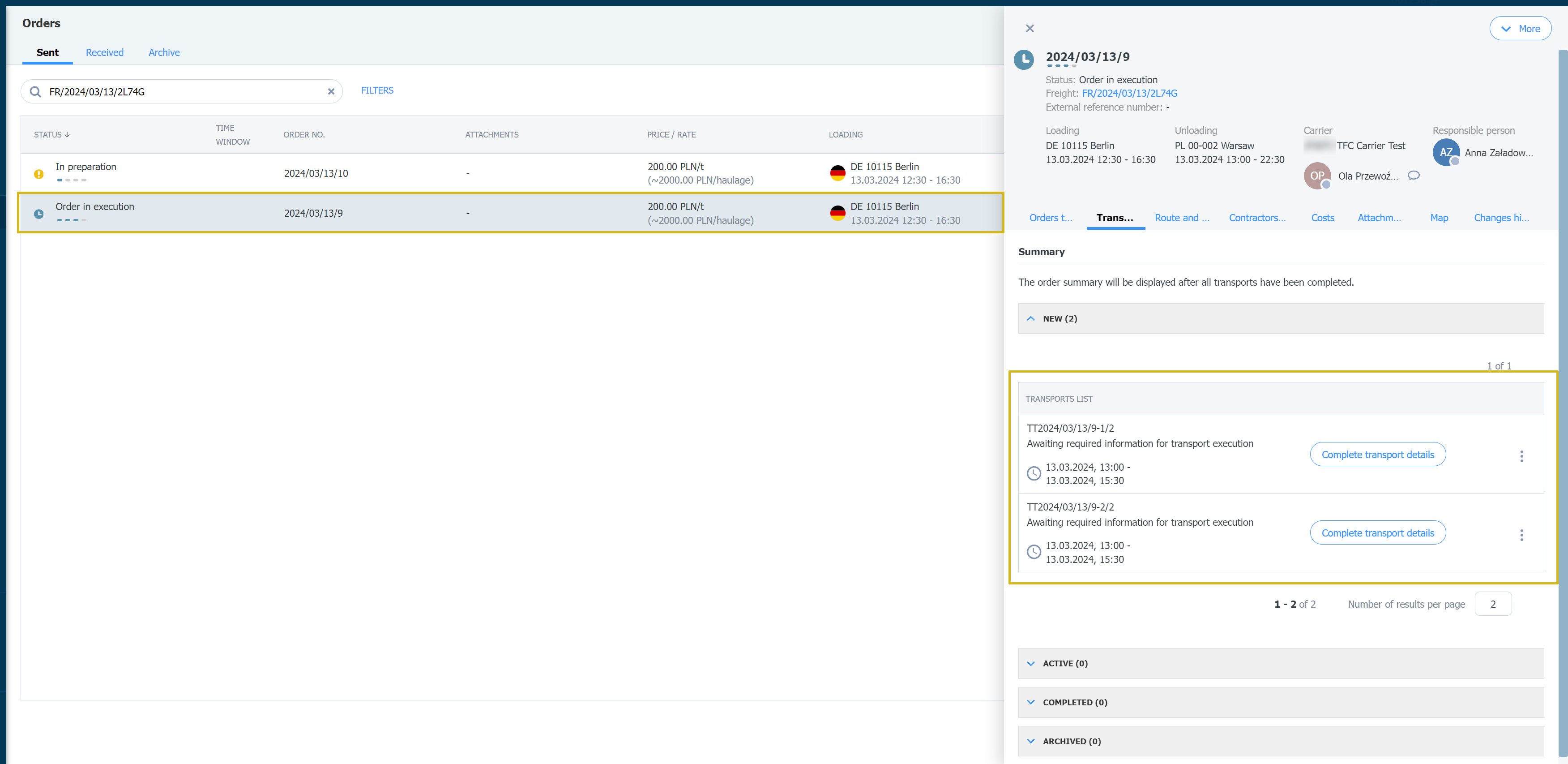Click transport title TT2024/03/13/9-2/2
Viewport: 1568px width, 764px height.
(1070, 506)
